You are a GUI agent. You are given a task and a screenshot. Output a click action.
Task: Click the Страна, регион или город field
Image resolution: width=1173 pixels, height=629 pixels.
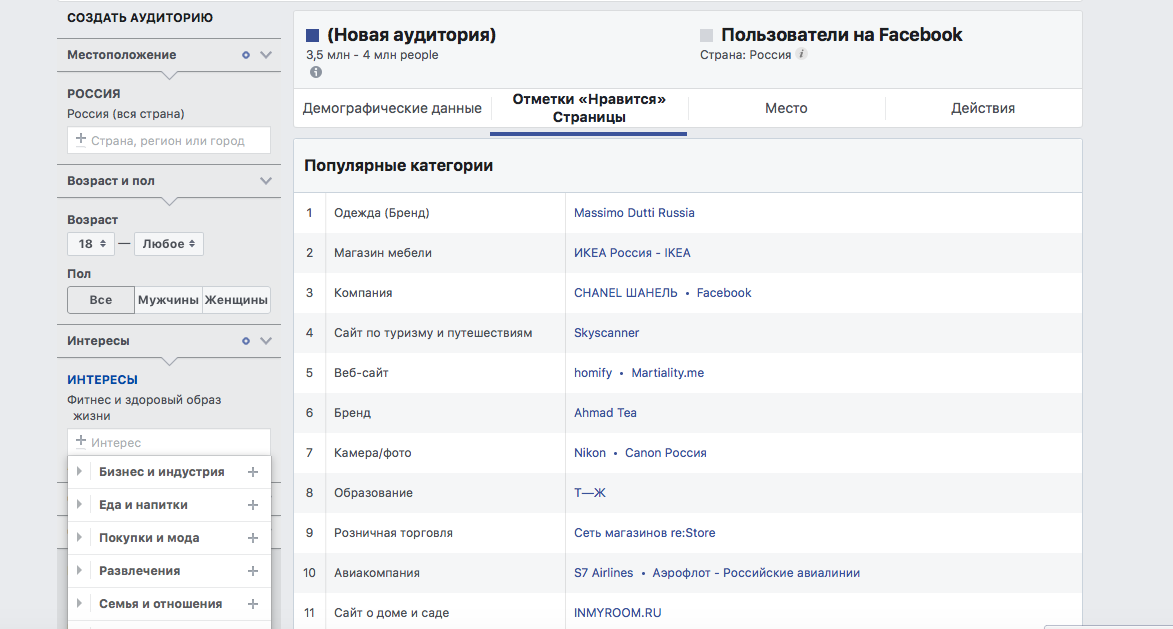[x=169, y=141]
